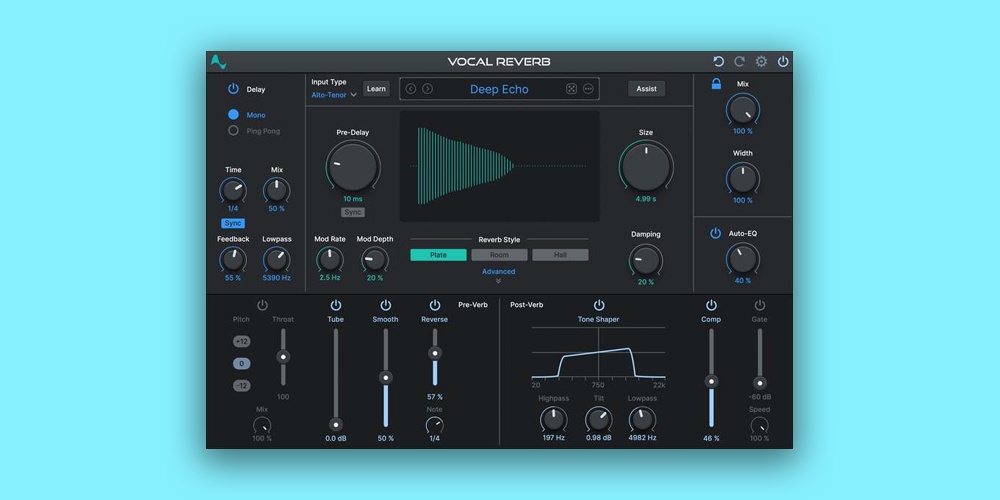Select Ping Pong delay mode
Screen dimensions: 1000x500
[x=234, y=131]
